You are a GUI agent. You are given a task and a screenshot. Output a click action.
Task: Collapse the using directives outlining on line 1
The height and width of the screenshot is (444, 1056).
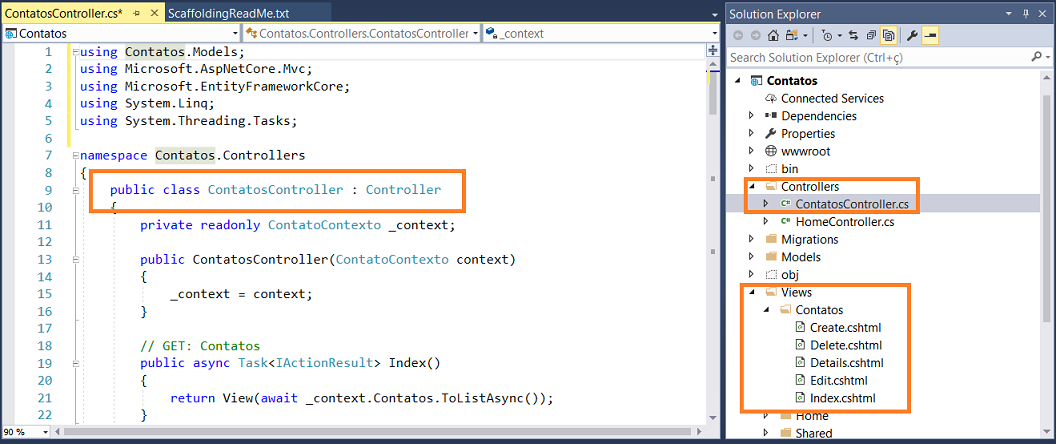[x=75, y=52]
